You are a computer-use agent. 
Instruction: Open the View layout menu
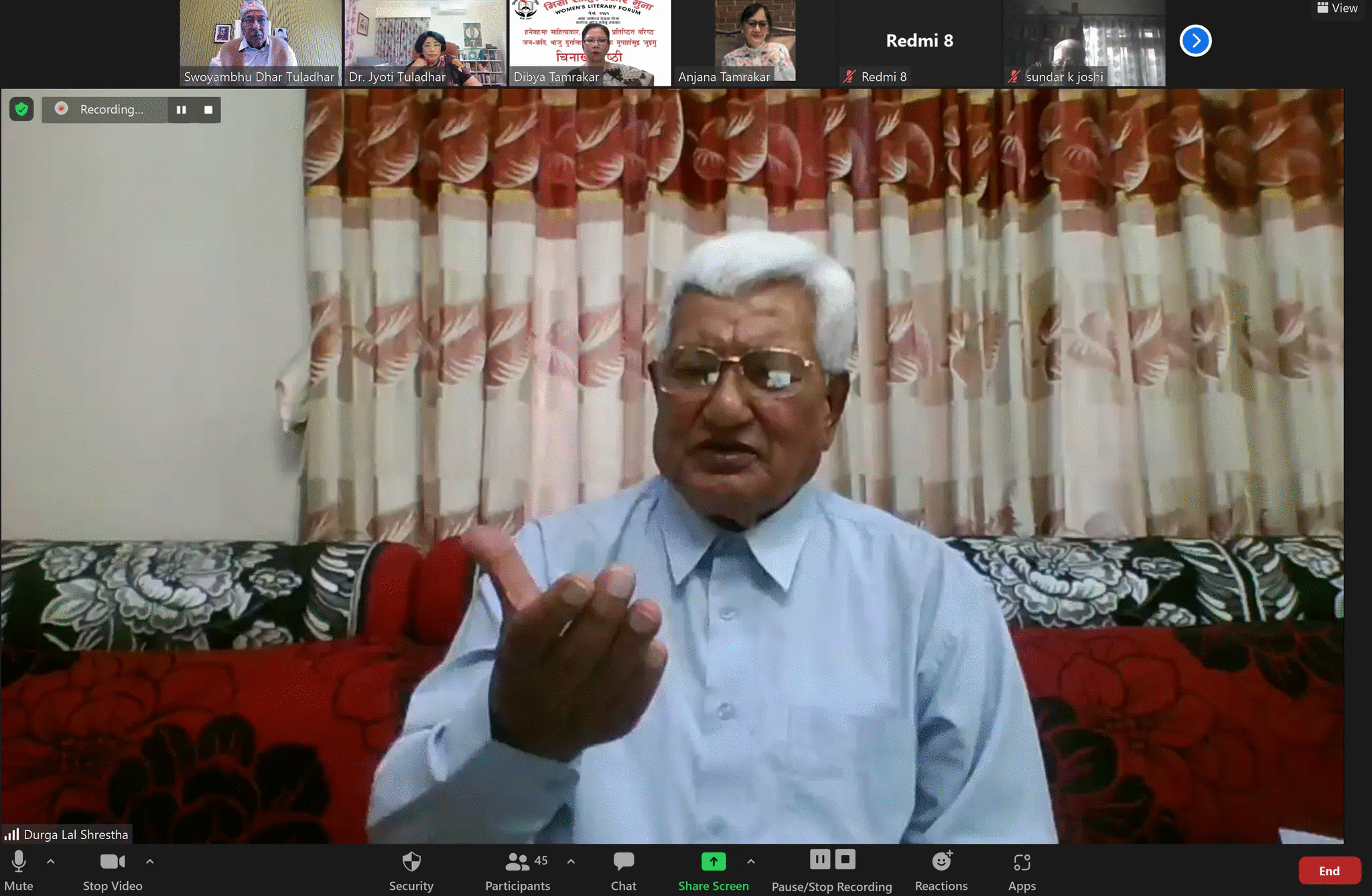click(1337, 8)
